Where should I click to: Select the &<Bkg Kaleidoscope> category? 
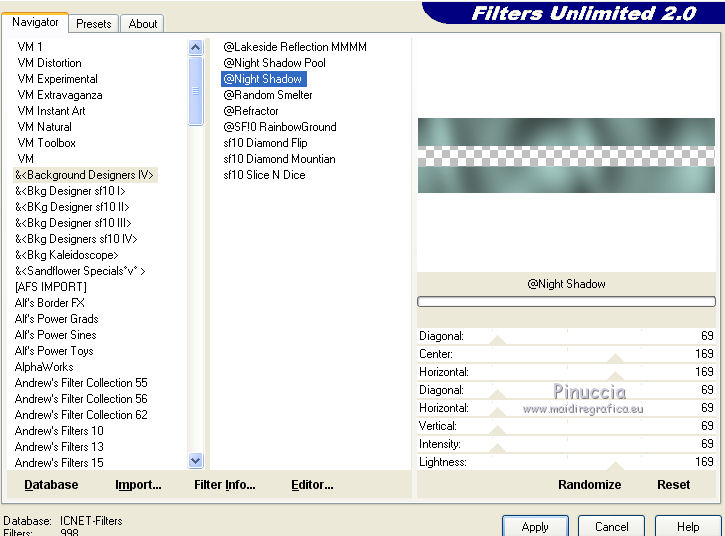[x=67, y=255]
